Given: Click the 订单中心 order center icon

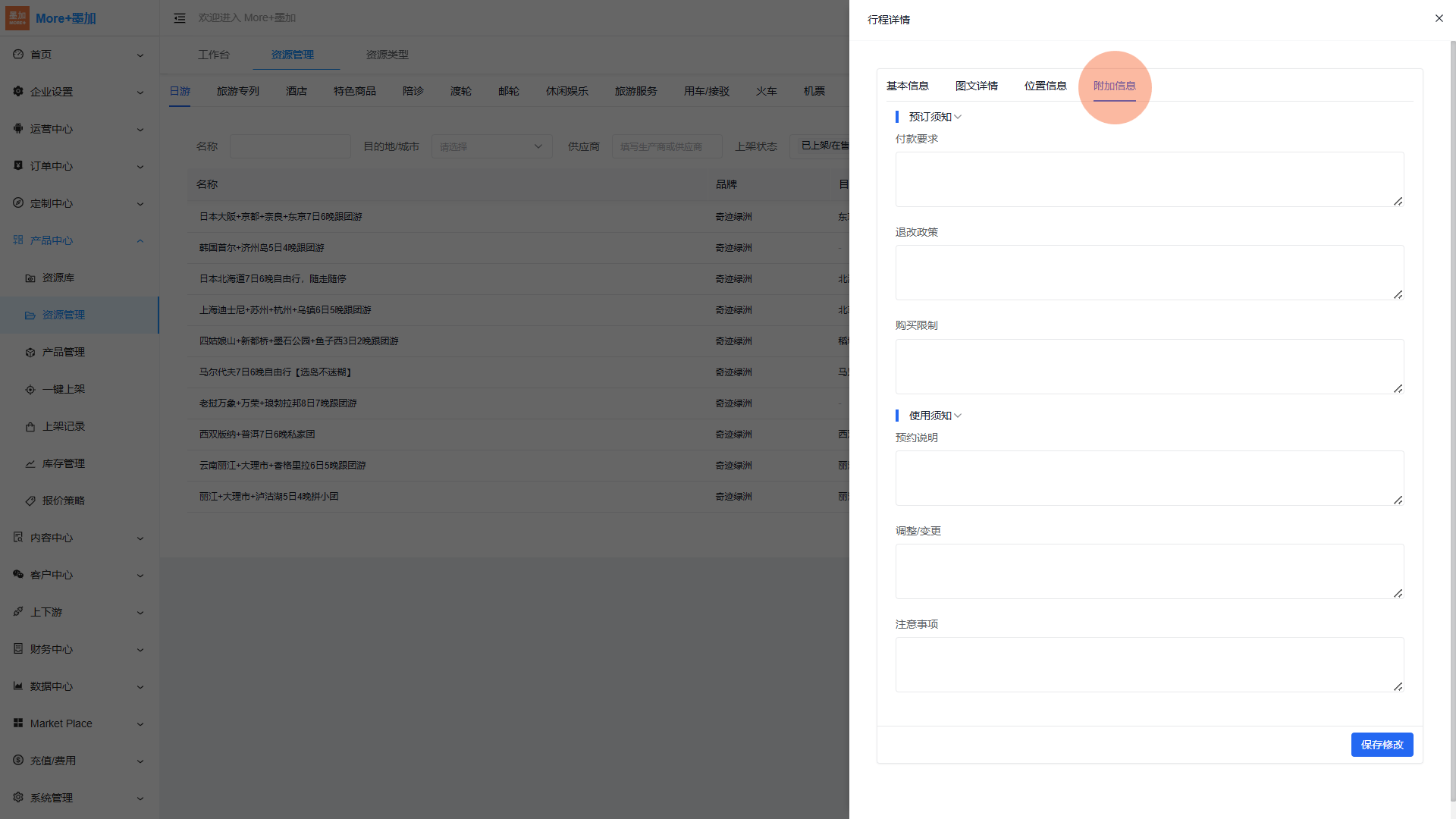Looking at the screenshot, I should coord(18,165).
